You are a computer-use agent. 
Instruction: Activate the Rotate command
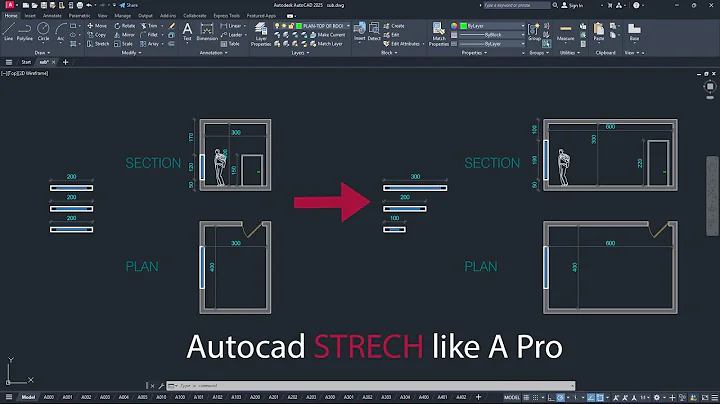(125, 26)
